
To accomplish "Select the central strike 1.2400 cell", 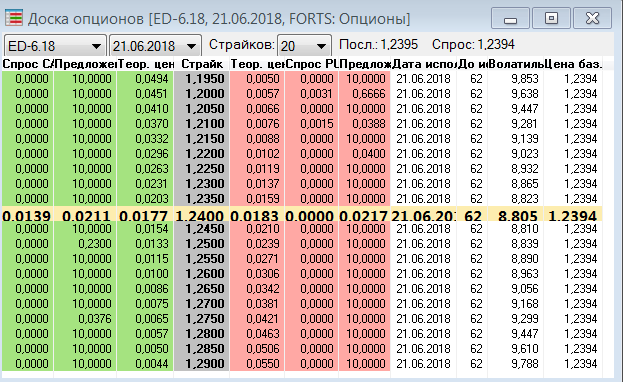I will [201, 215].
